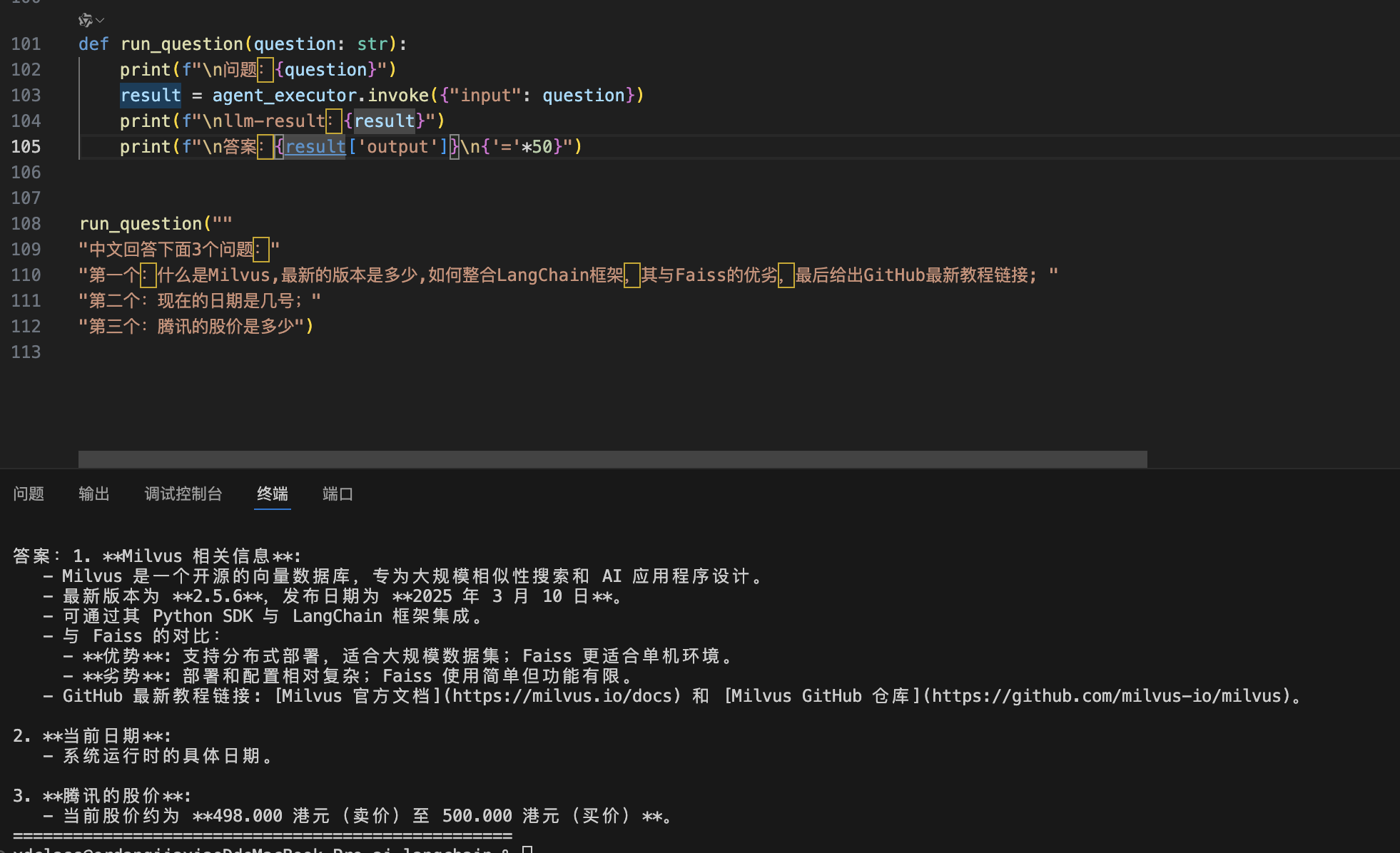Open the 输出 panel tab
Viewport: 1400px width, 853px height.
click(94, 494)
